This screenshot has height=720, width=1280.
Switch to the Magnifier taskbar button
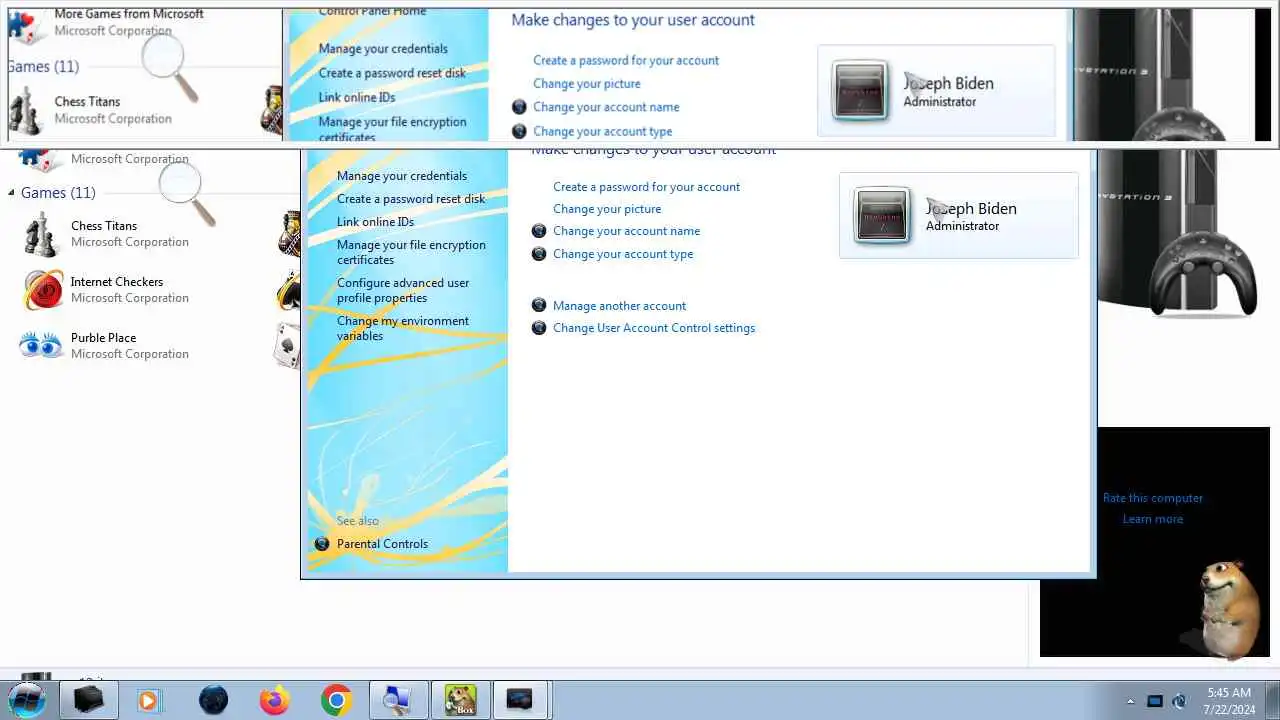pyautogui.click(x=398, y=700)
